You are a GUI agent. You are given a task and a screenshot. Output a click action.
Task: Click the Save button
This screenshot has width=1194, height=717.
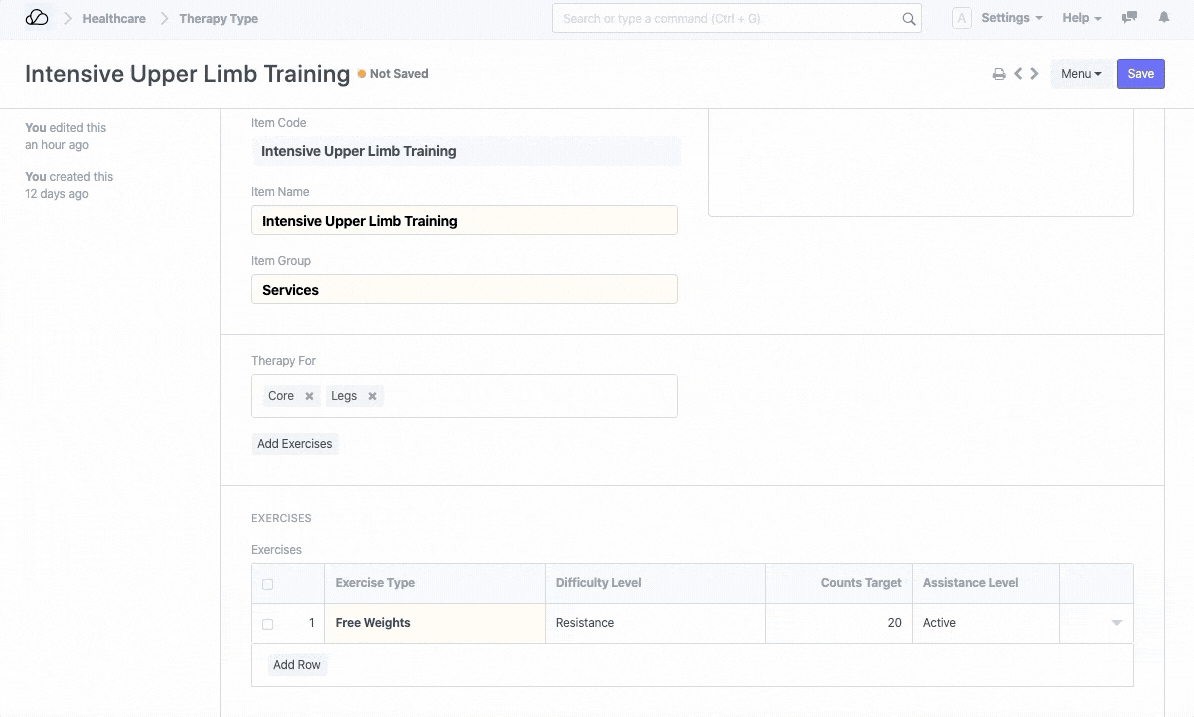click(1140, 74)
